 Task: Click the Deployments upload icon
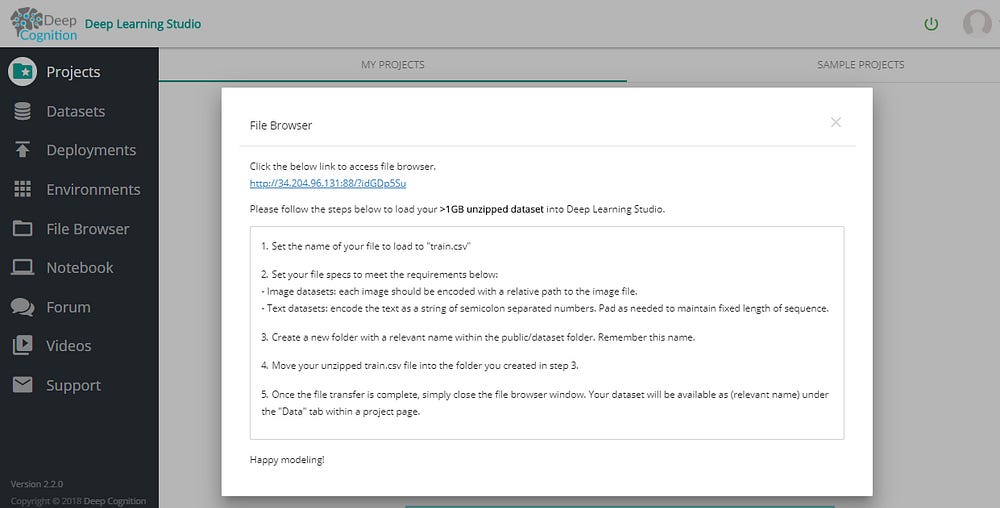pos(22,150)
